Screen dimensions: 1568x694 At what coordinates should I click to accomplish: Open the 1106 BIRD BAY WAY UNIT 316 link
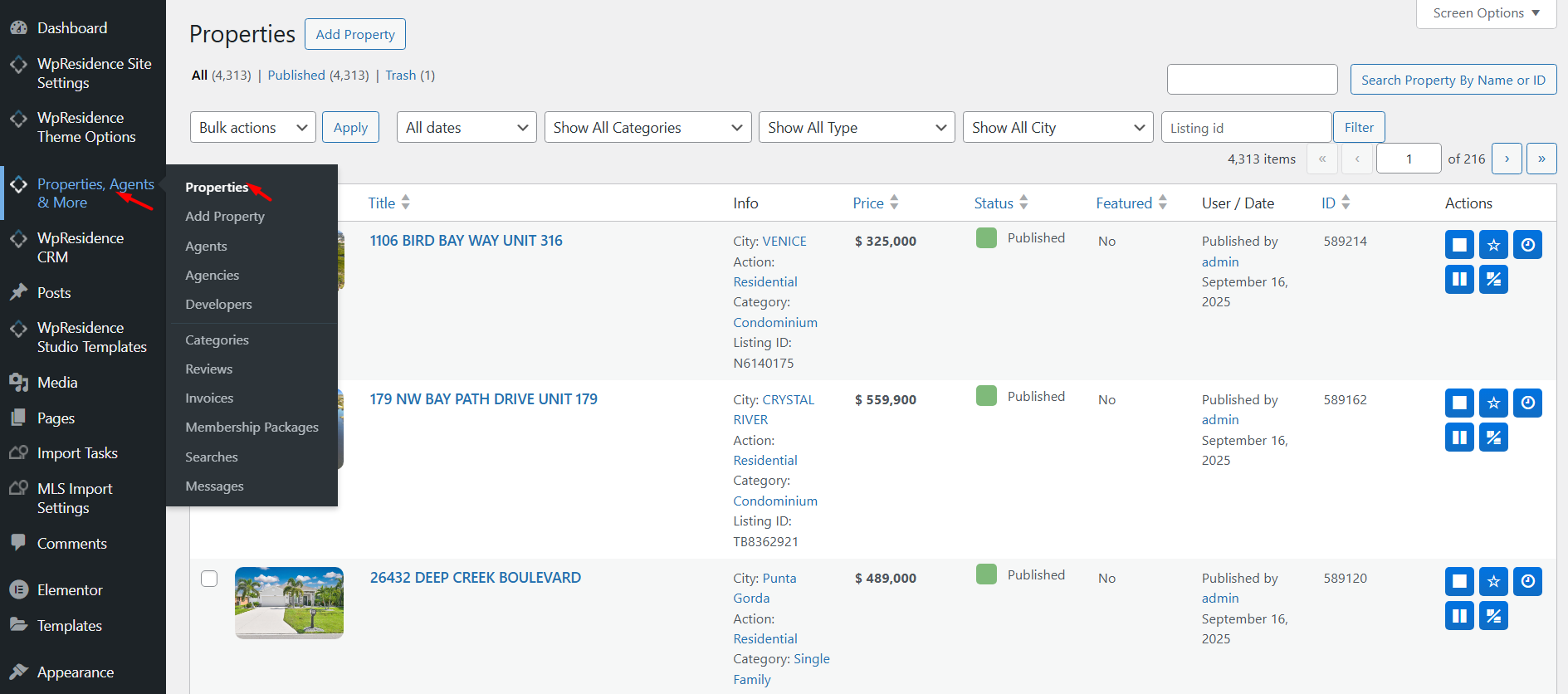(x=466, y=241)
